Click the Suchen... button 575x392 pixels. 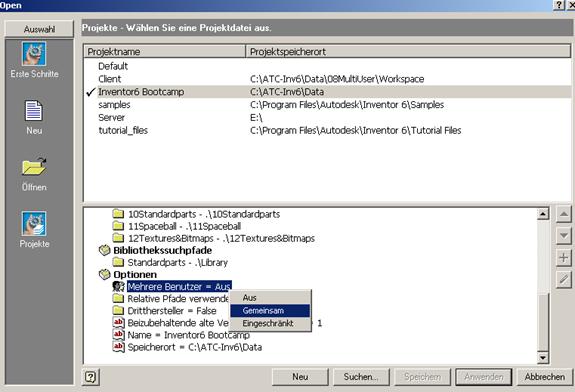coord(361,377)
